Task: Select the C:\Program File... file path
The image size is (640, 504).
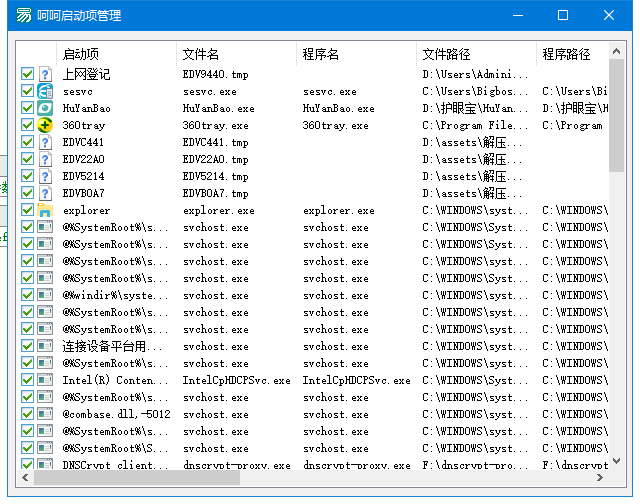Action: (475, 125)
